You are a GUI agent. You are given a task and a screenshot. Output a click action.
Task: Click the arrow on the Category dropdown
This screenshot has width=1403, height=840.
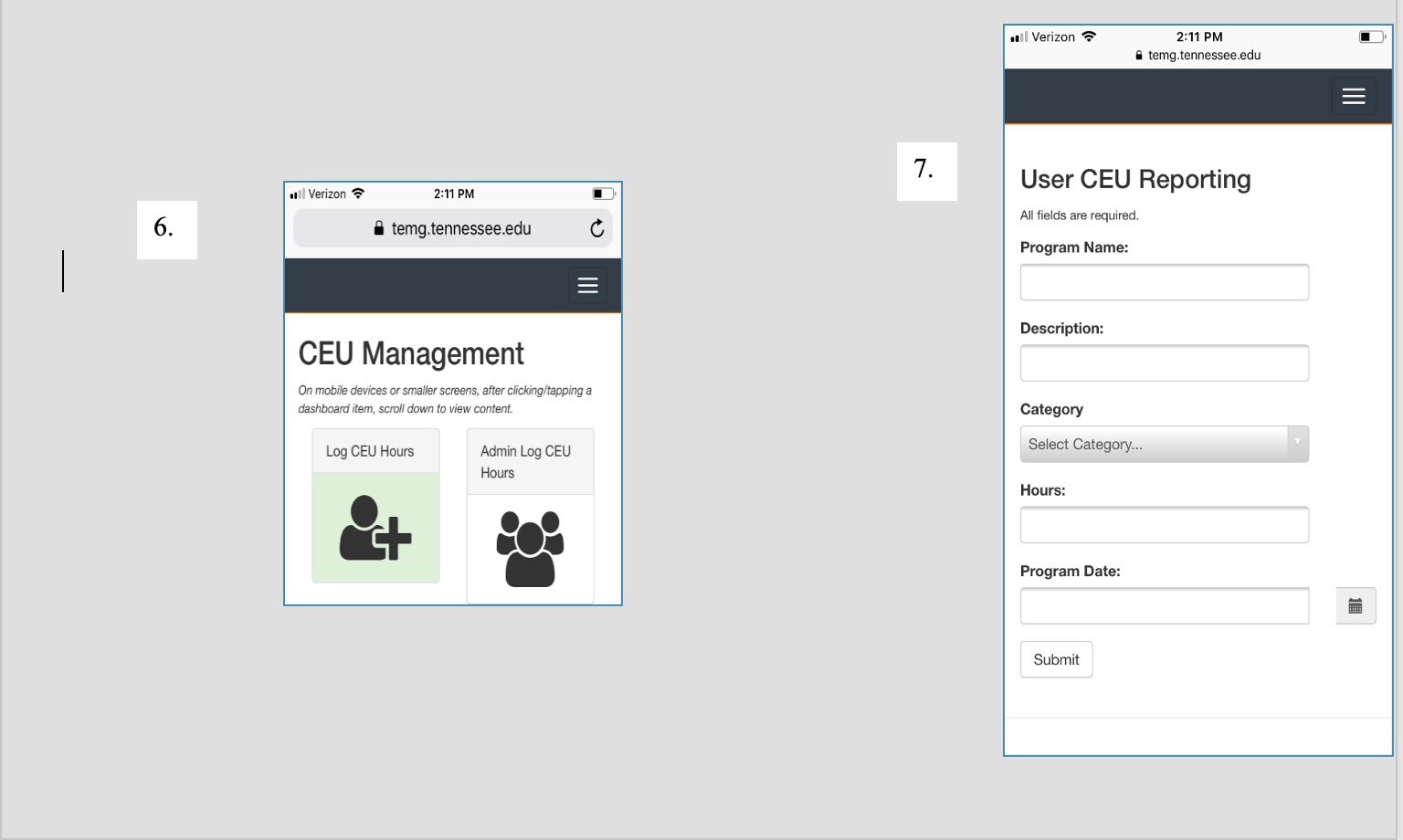click(x=1297, y=443)
